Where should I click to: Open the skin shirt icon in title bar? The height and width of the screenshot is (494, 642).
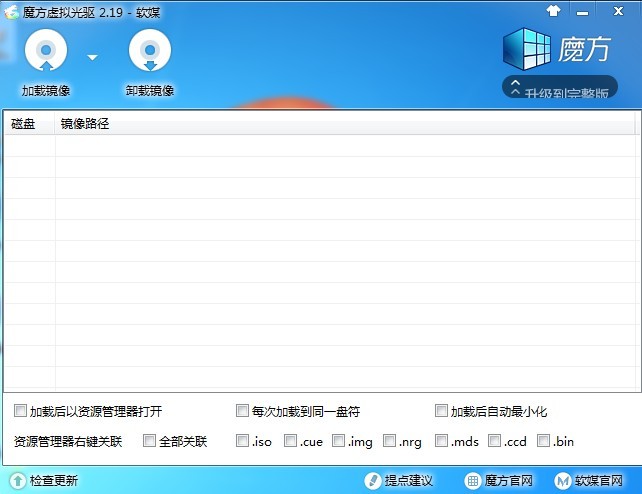click(553, 11)
